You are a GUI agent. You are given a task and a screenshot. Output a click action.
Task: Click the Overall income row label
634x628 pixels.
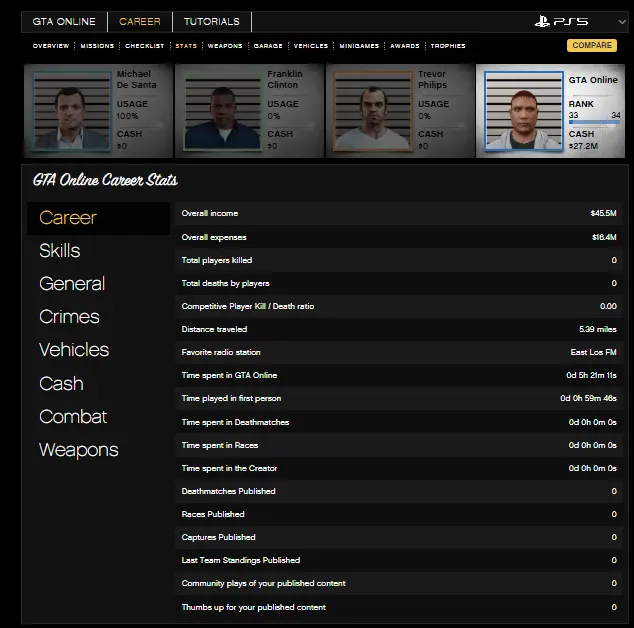pos(210,213)
